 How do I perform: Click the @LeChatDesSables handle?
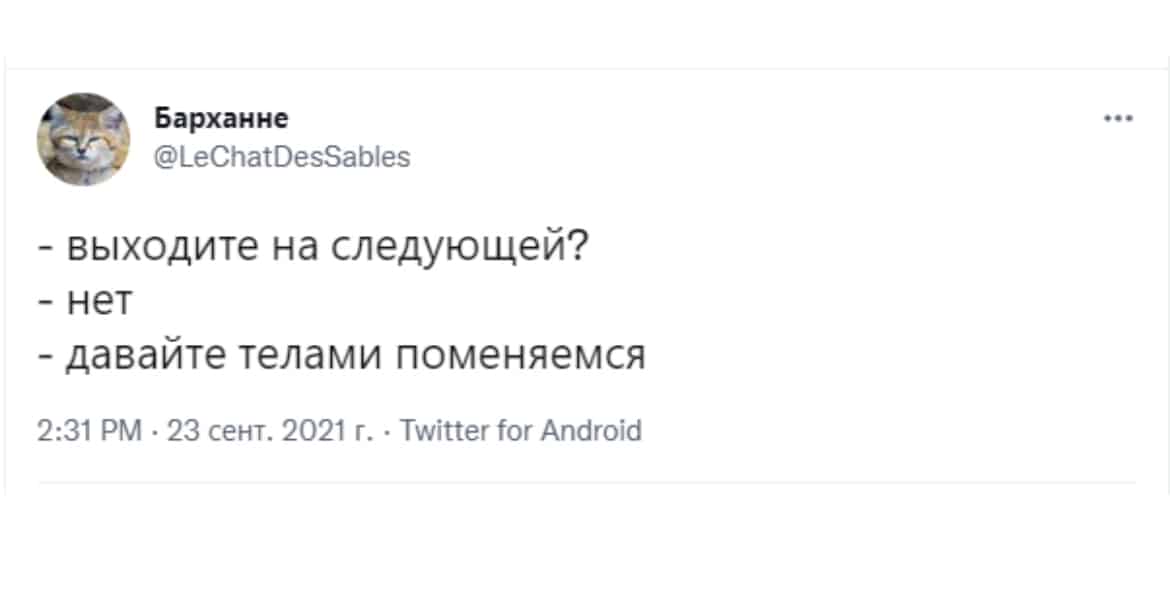pyautogui.click(x=282, y=157)
